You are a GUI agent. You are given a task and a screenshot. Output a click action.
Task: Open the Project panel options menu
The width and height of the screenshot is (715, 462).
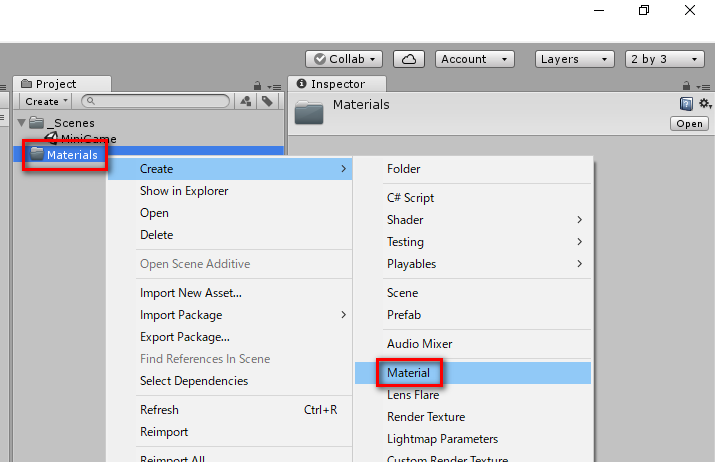(x=275, y=87)
